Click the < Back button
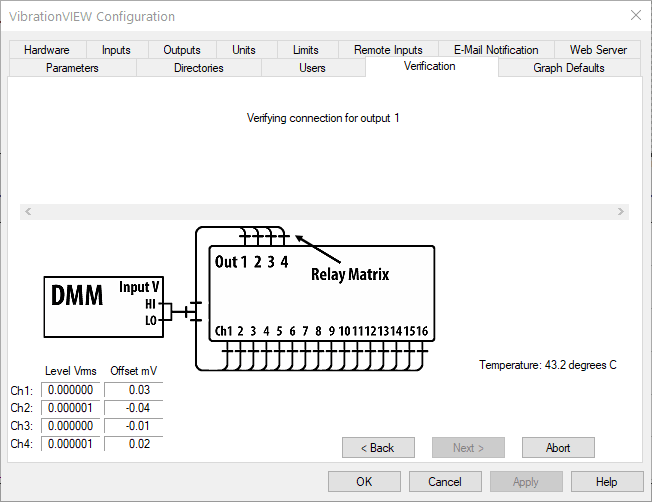The height and width of the screenshot is (502, 652). 378,448
